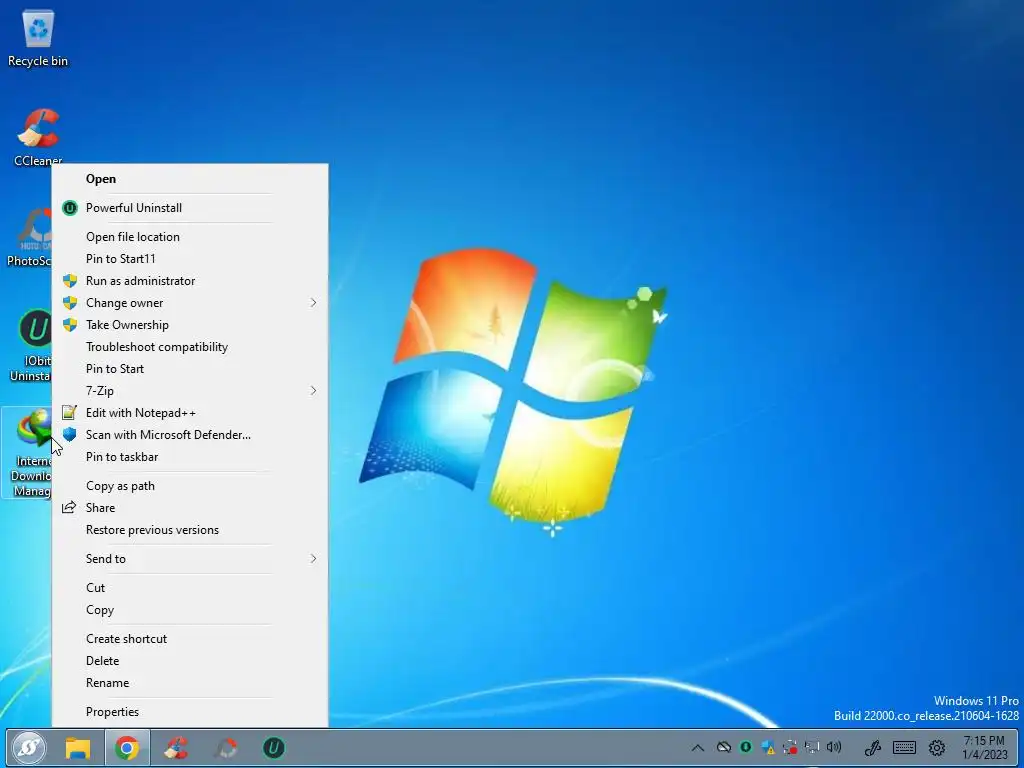
Task: Click Pin to Start11
Action: 189,259
